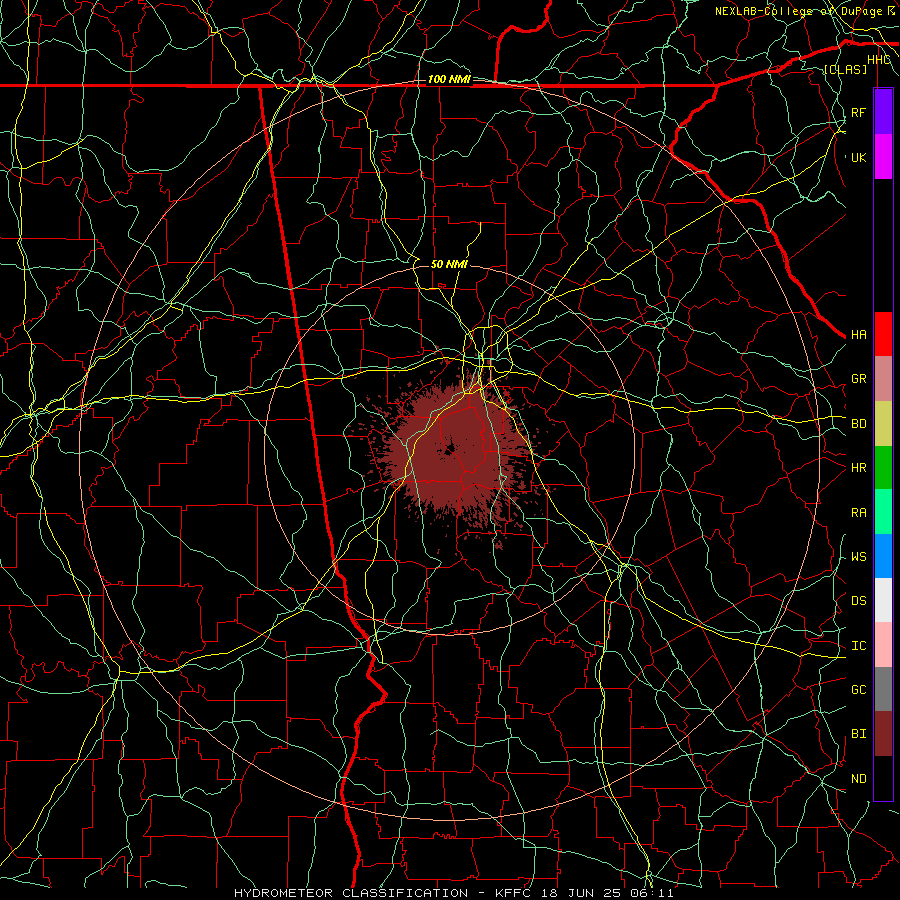Click the RF purple legend color swatch

pos(883,112)
